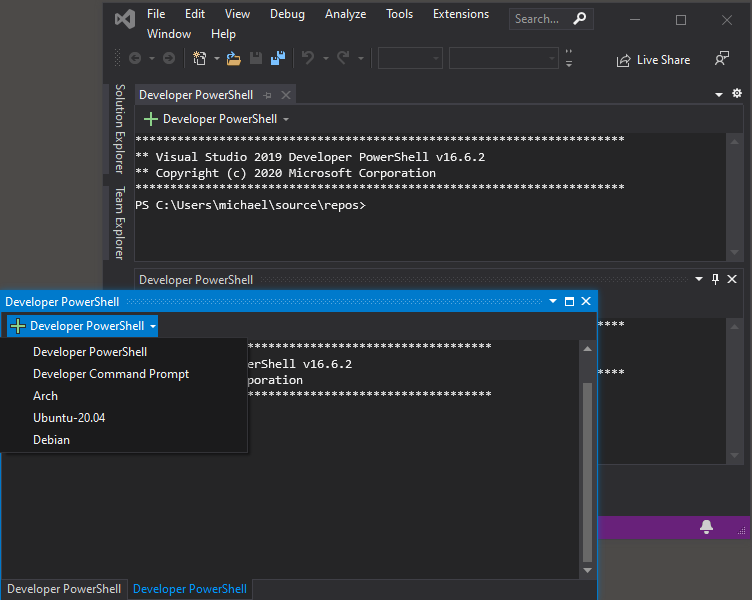Click floating terminal scroll up arrow
This screenshot has height=600, width=752.
(x=587, y=349)
